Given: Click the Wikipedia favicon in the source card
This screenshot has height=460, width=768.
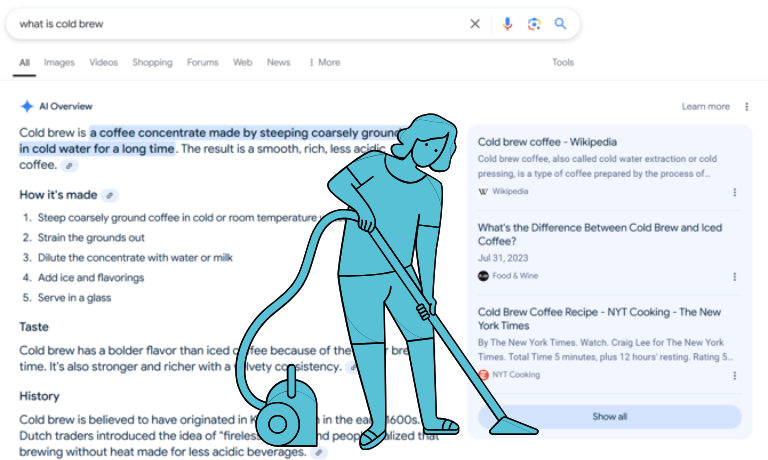Looking at the screenshot, I should (x=483, y=192).
